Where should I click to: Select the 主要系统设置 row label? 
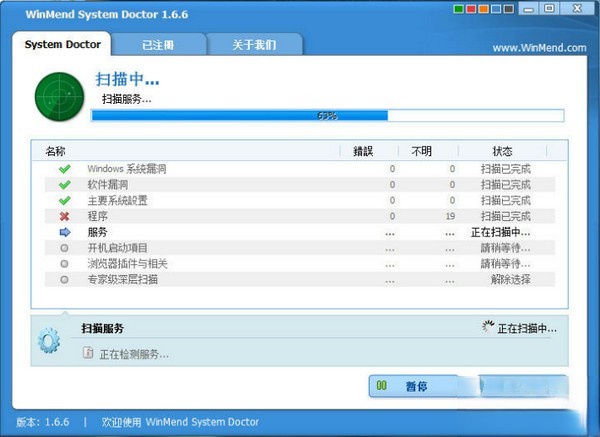coord(117,201)
